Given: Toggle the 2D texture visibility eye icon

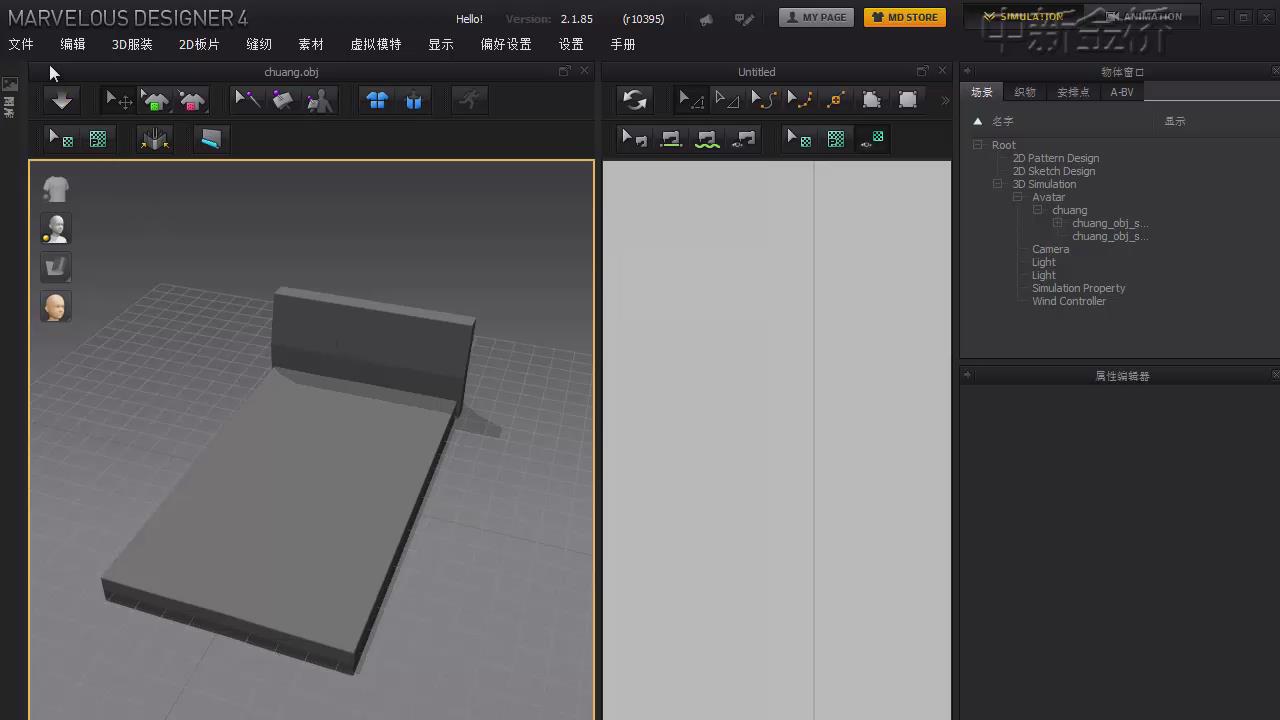Looking at the screenshot, I should pos(872,139).
